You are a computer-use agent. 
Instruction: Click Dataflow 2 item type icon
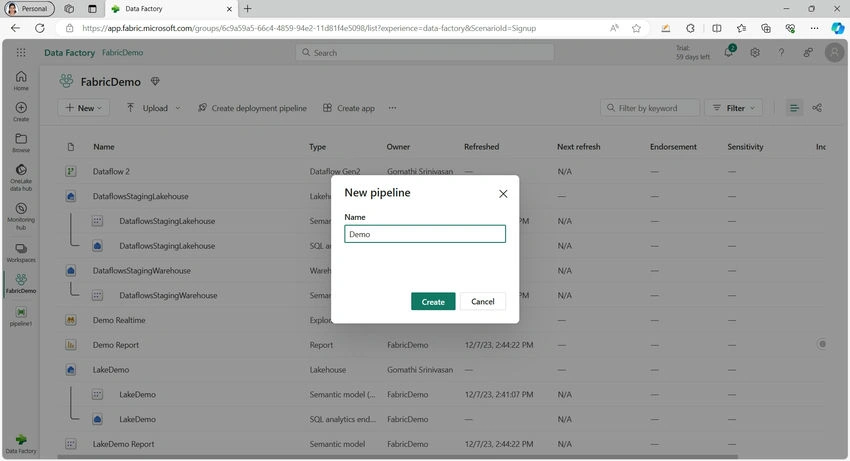click(70, 171)
